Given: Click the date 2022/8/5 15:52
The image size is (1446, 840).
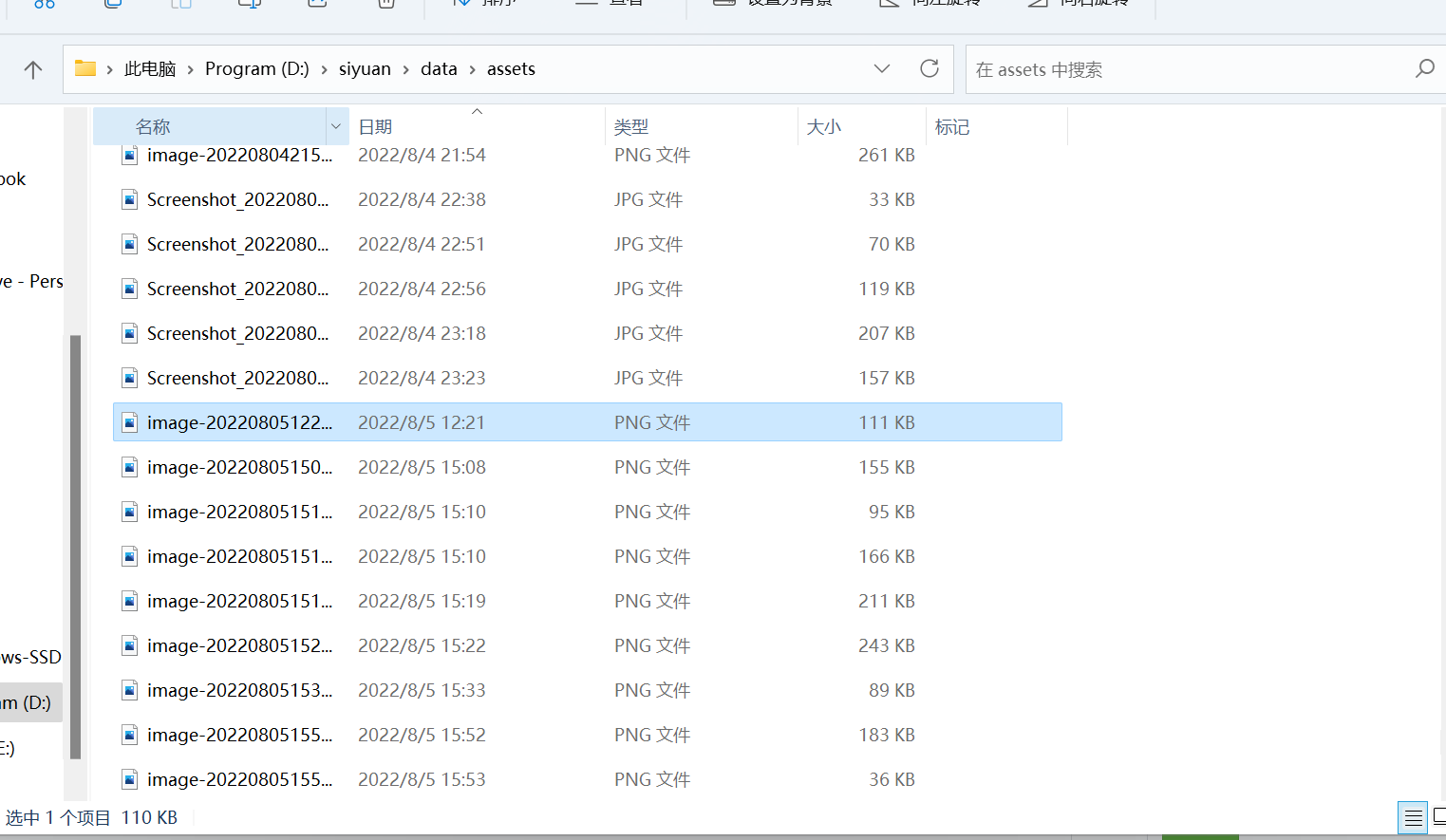Looking at the screenshot, I should click(422, 735).
